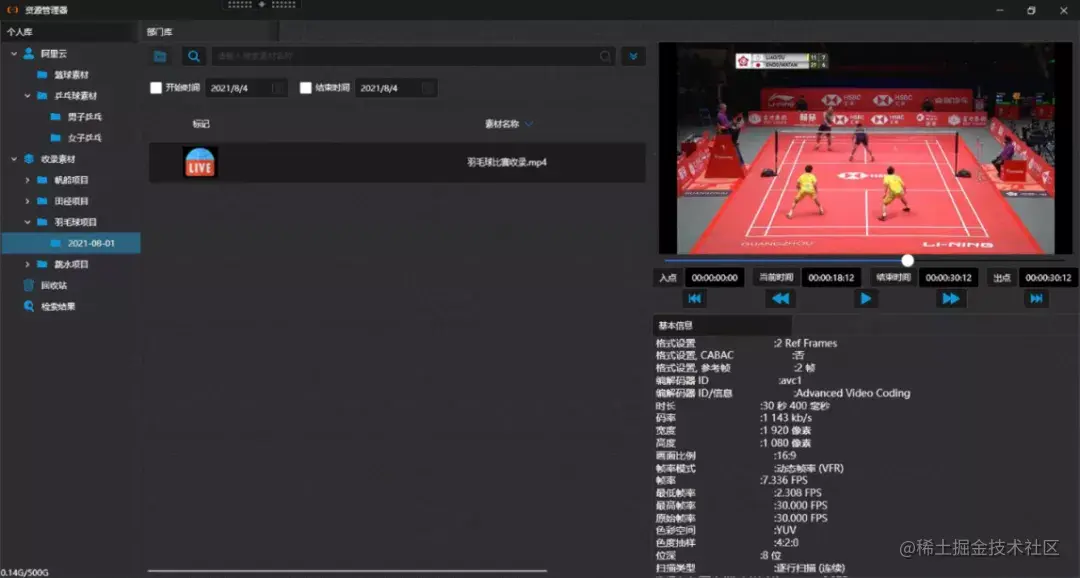Screen dimensions: 1080x578
Task: Select the 羽毛球比赛收录.mp4 row
Action: [397, 162]
